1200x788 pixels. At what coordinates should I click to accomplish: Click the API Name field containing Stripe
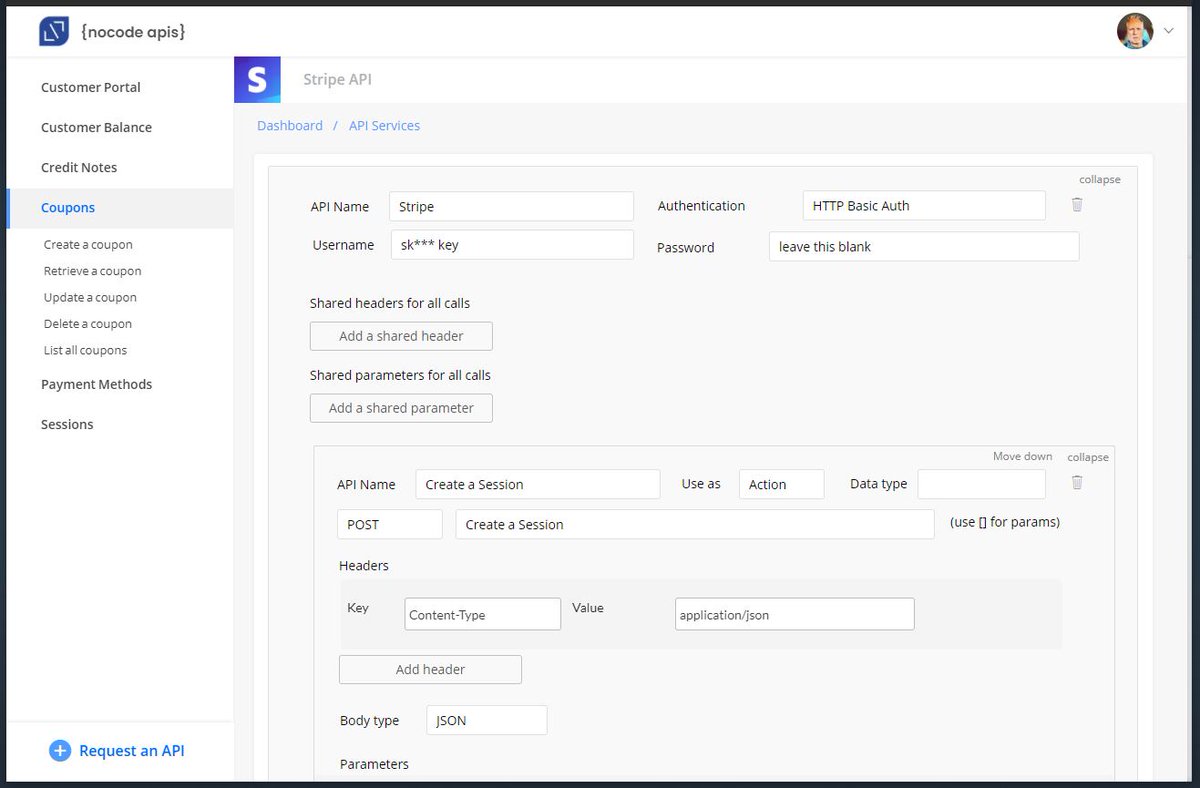[511, 206]
